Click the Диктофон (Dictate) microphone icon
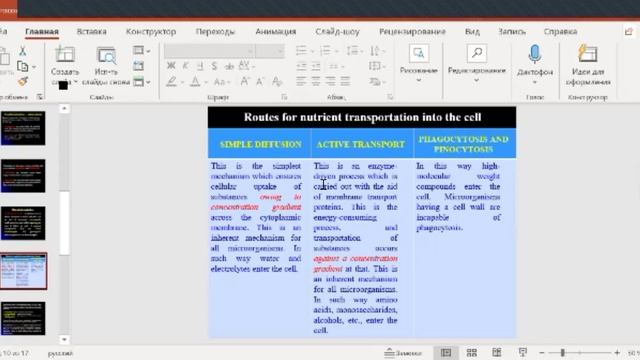This screenshot has height=360, width=640. [x=535, y=54]
